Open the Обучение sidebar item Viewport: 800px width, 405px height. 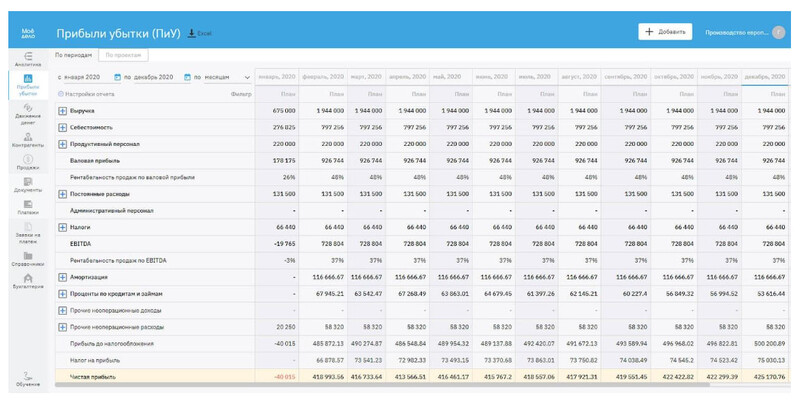[x=28, y=379]
